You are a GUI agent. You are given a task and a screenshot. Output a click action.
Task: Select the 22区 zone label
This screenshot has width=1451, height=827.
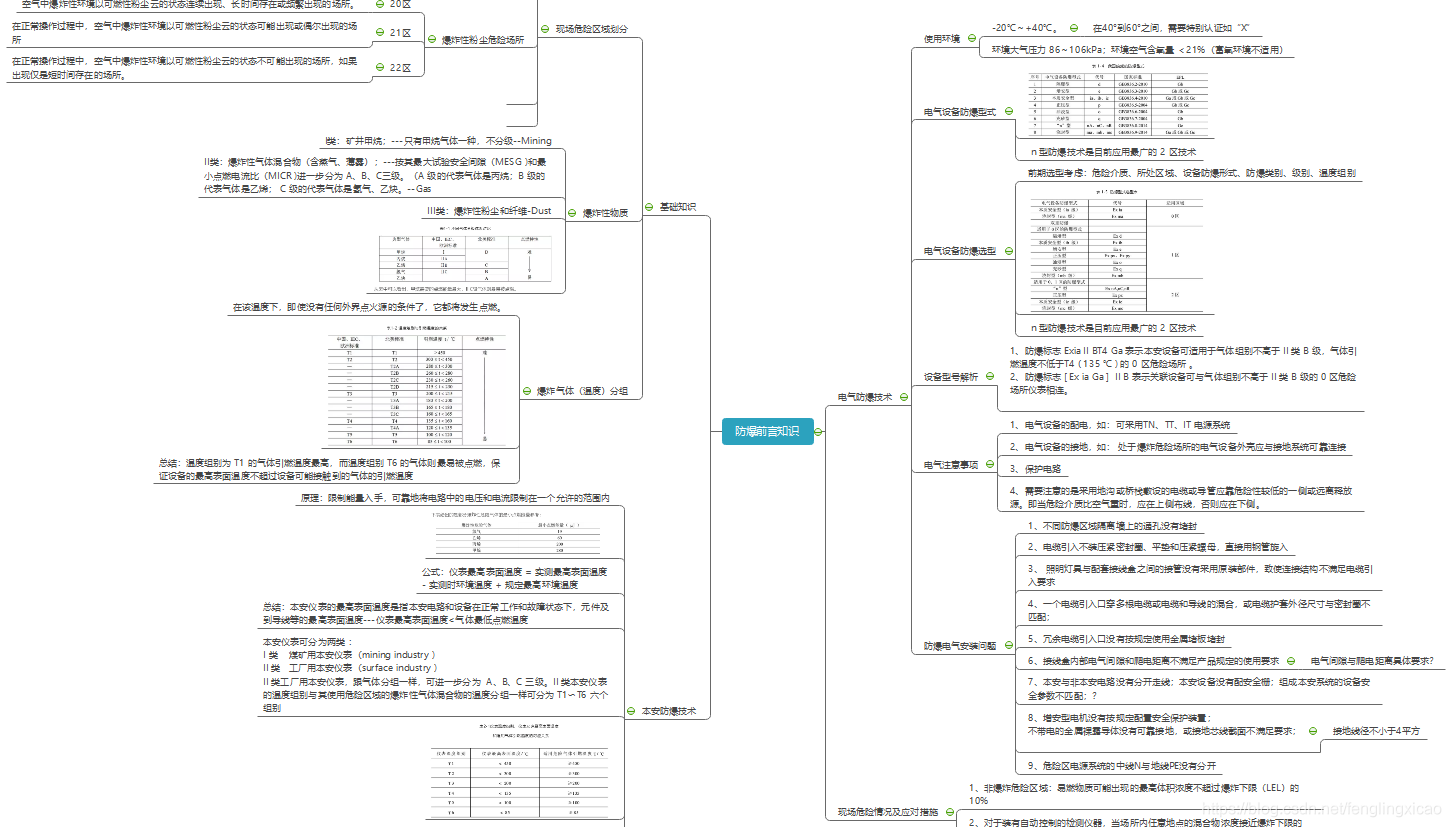point(400,67)
